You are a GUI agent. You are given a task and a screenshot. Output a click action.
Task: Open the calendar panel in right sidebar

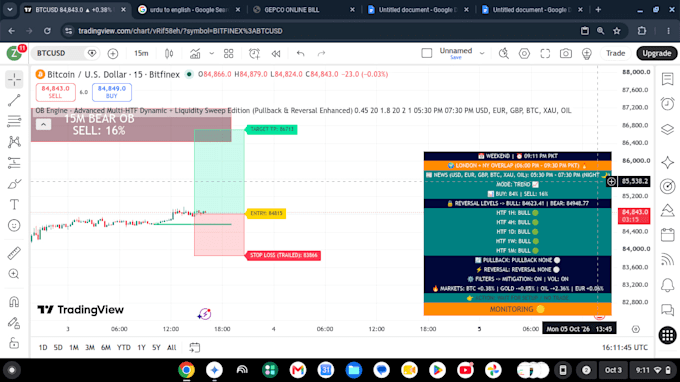coord(667,235)
